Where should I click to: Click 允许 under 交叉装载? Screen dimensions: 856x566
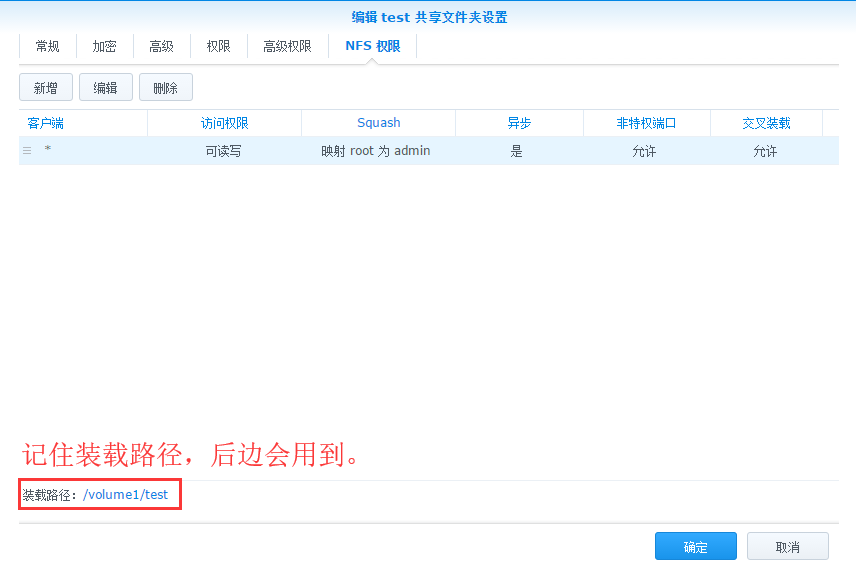click(765, 151)
